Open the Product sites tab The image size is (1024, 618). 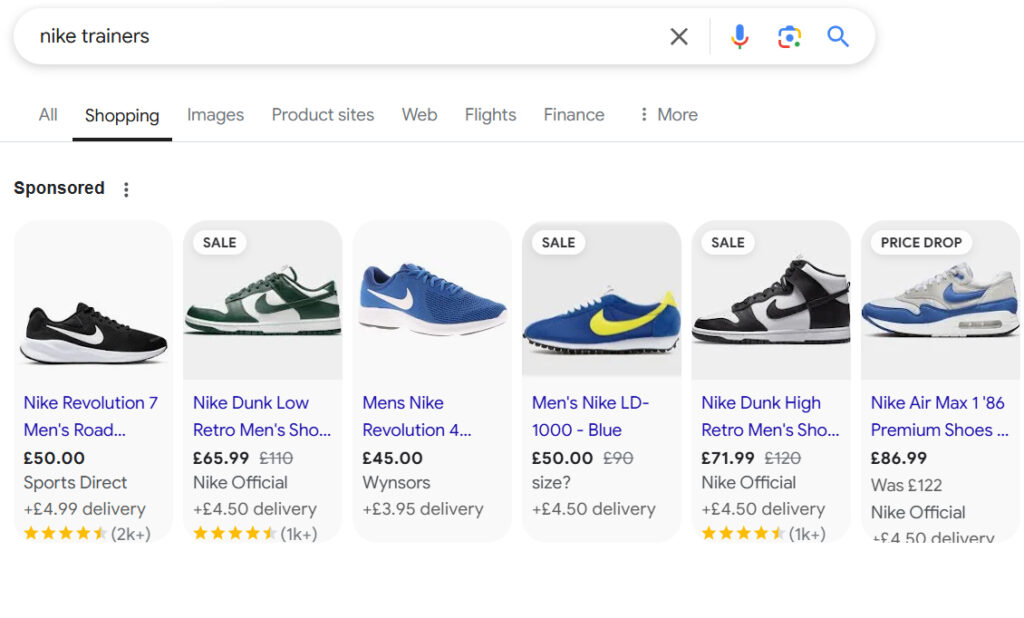point(323,115)
